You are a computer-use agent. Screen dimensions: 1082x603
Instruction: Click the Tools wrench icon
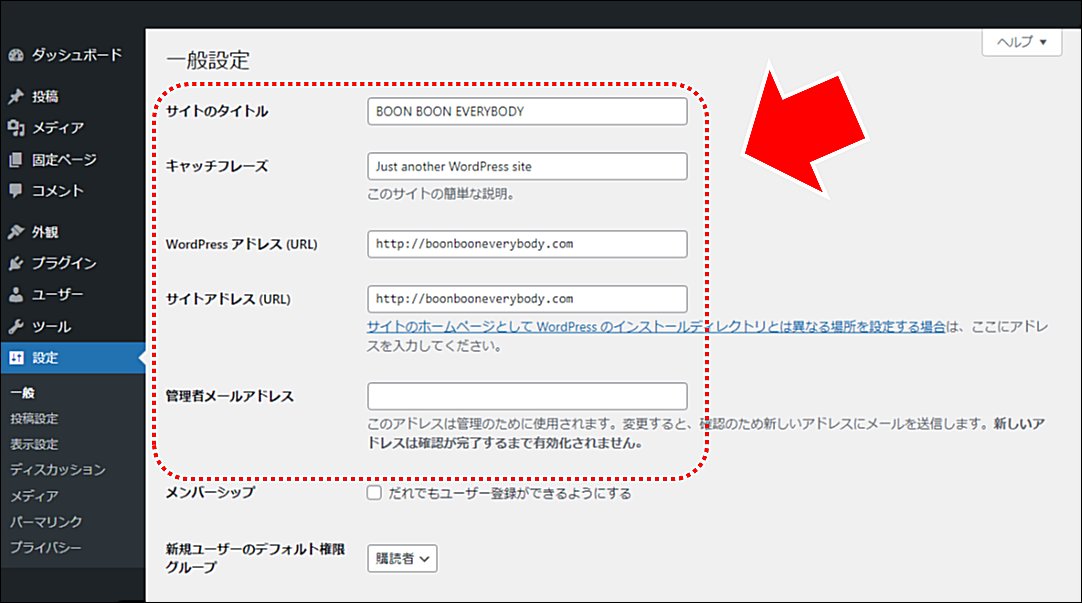tap(16, 326)
